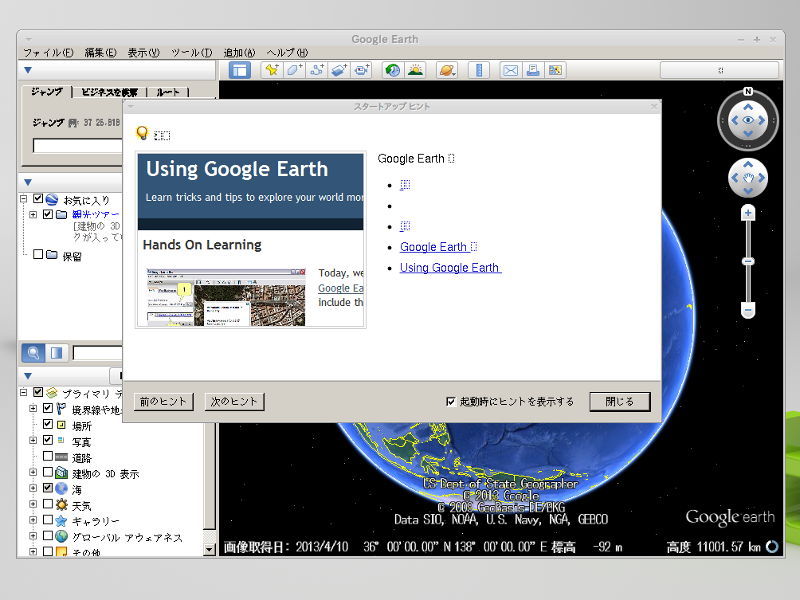The width and height of the screenshot is (800, 600).
Task: Collapse the Places panel triangle
Action: tap(28, 182)
